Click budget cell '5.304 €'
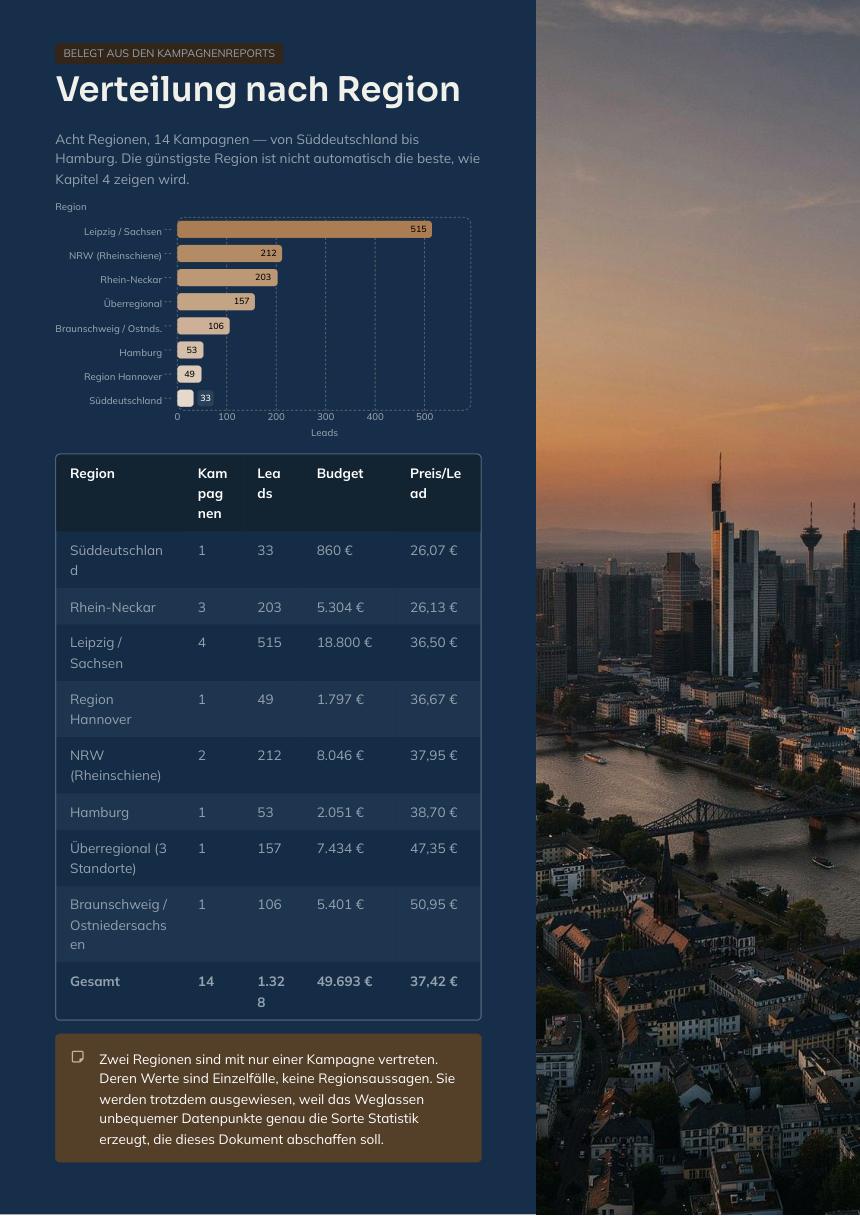The image size is (860, 1216). point(340,607)
